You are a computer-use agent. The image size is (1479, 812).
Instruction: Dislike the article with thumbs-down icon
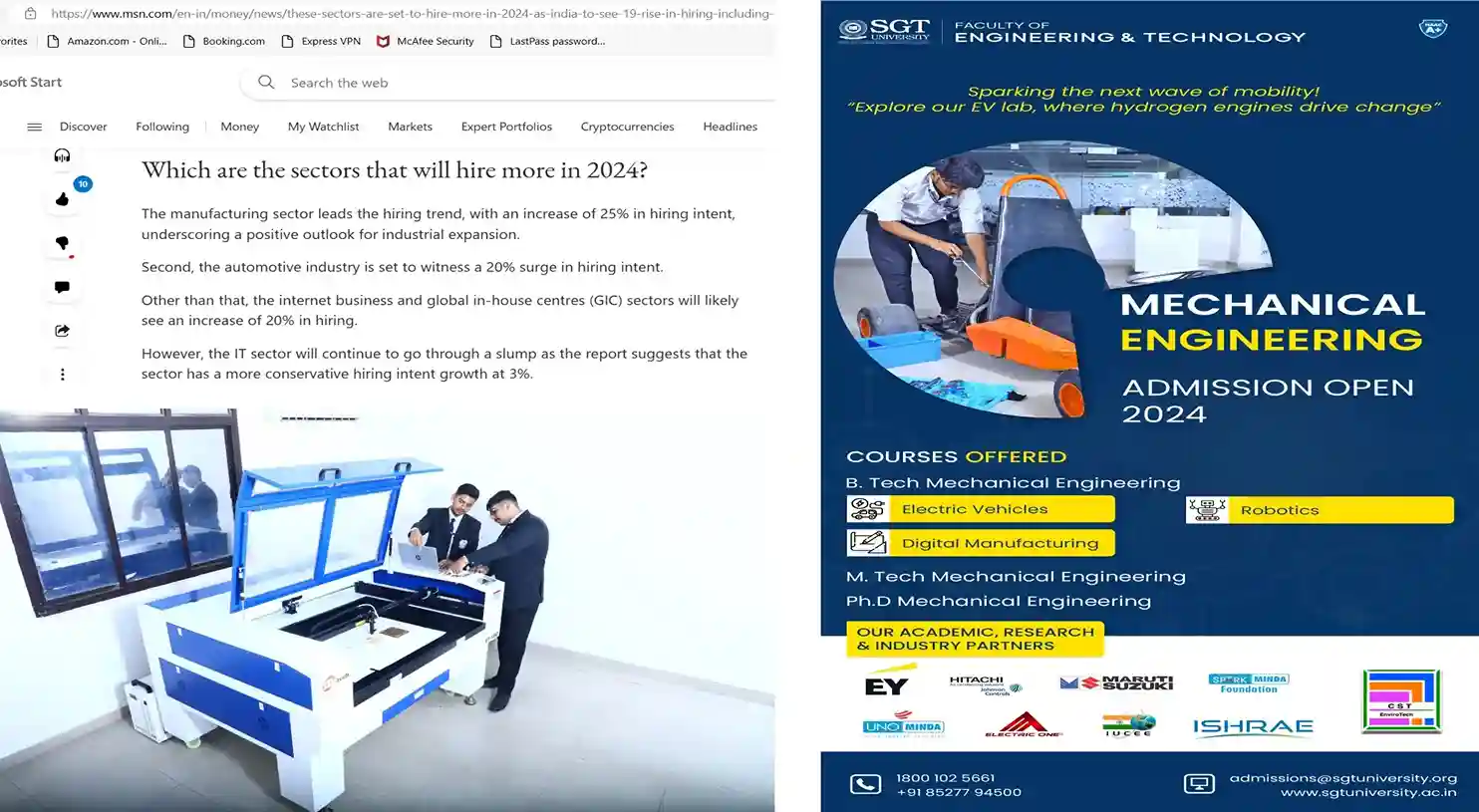(62, 243)
